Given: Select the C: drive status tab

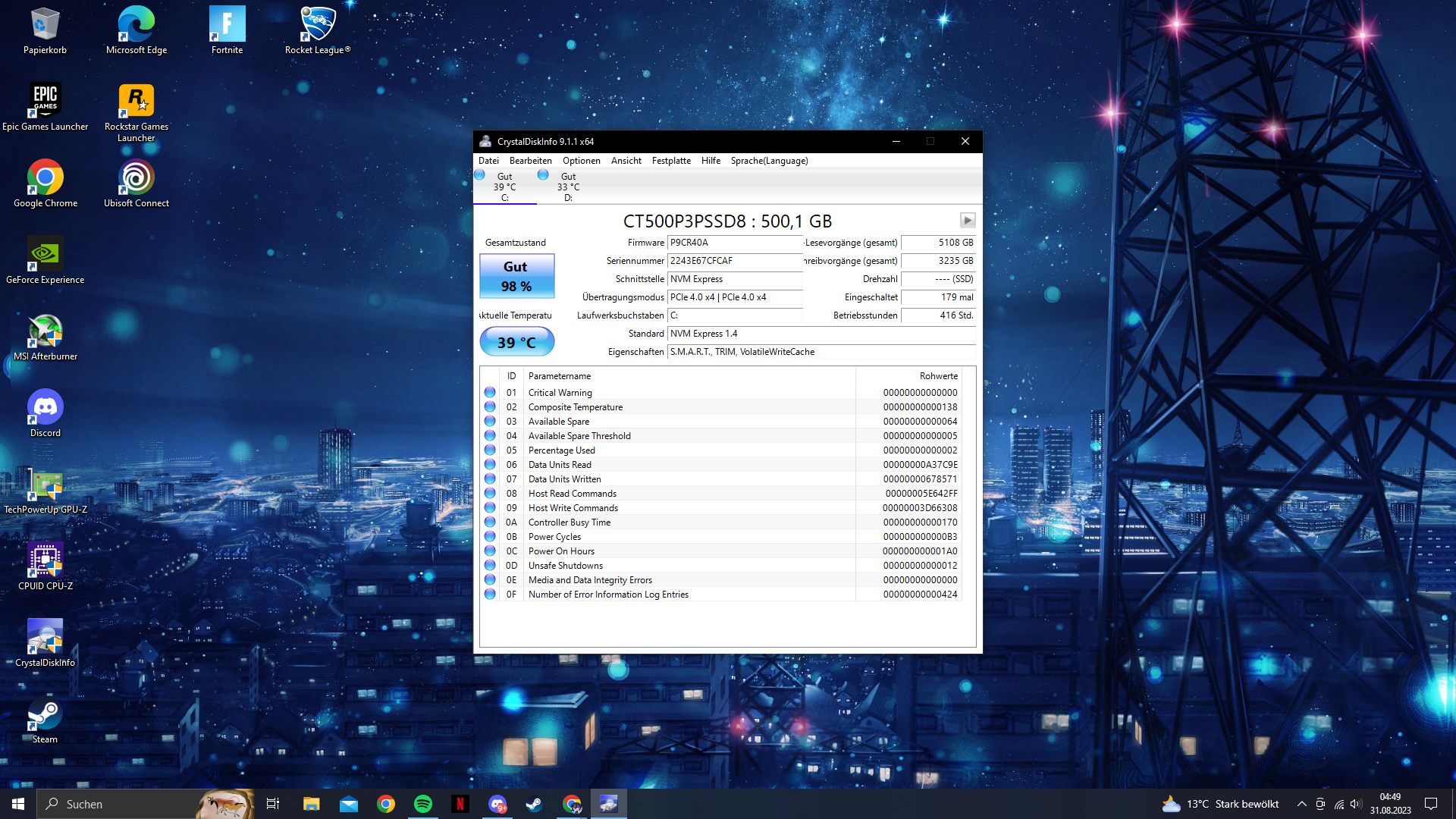Looking at the screenshot, I should click(x=504, y=187).
